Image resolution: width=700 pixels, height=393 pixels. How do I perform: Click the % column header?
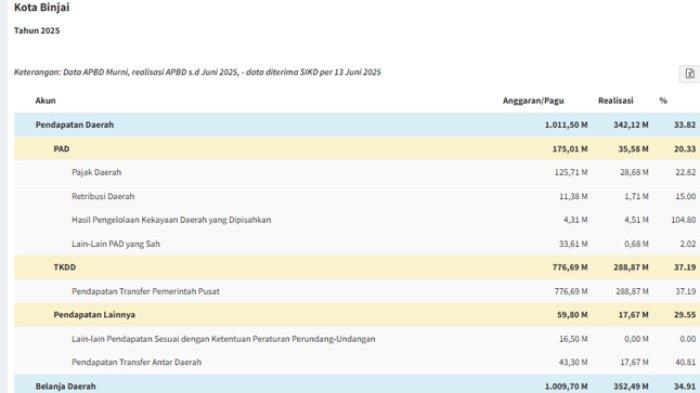tap(663, 100)
